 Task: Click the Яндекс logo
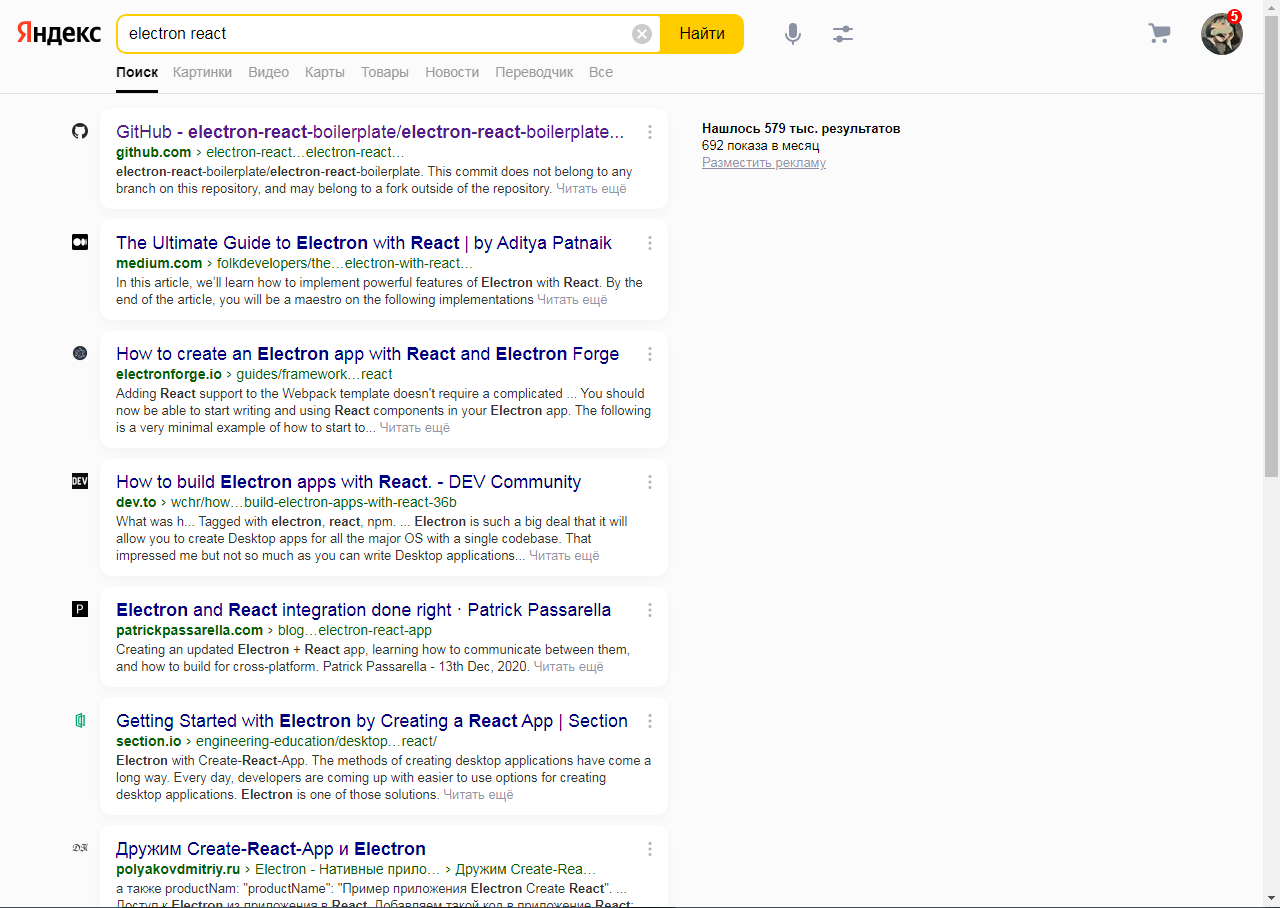(59, 33)
